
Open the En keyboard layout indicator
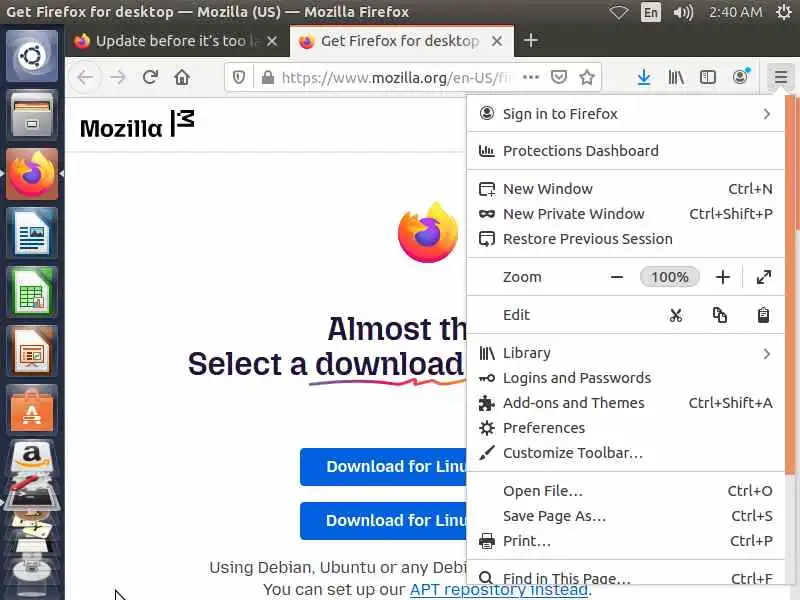pos(651,12)
